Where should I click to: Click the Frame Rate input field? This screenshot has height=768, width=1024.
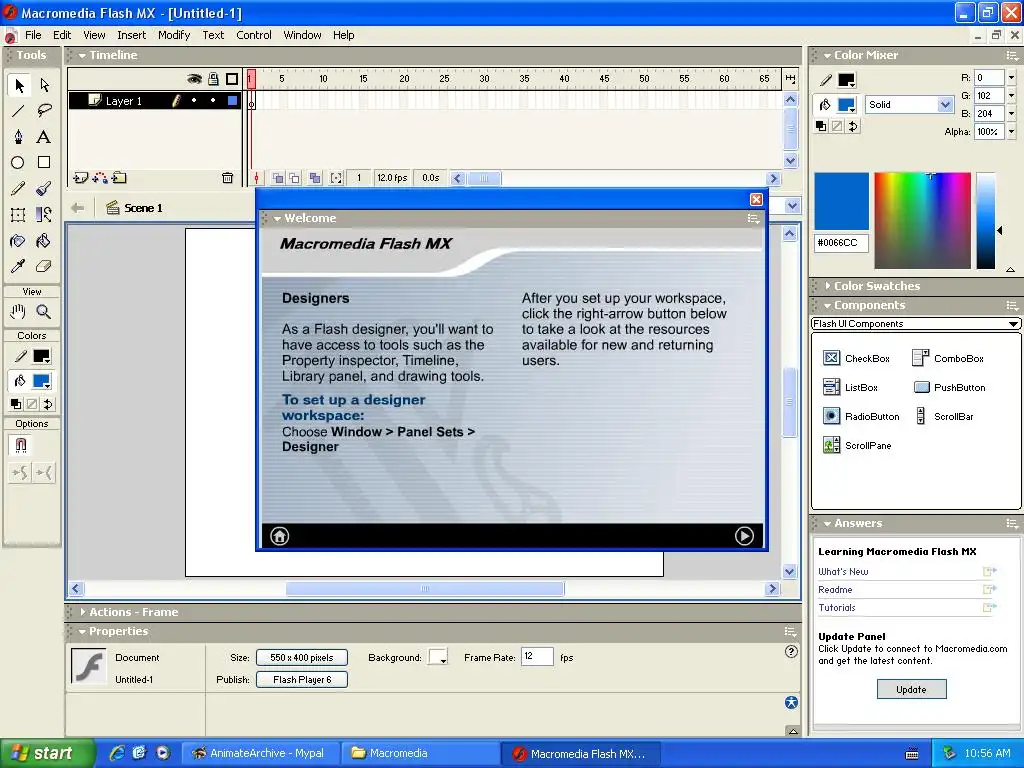(x=537, y=656)
